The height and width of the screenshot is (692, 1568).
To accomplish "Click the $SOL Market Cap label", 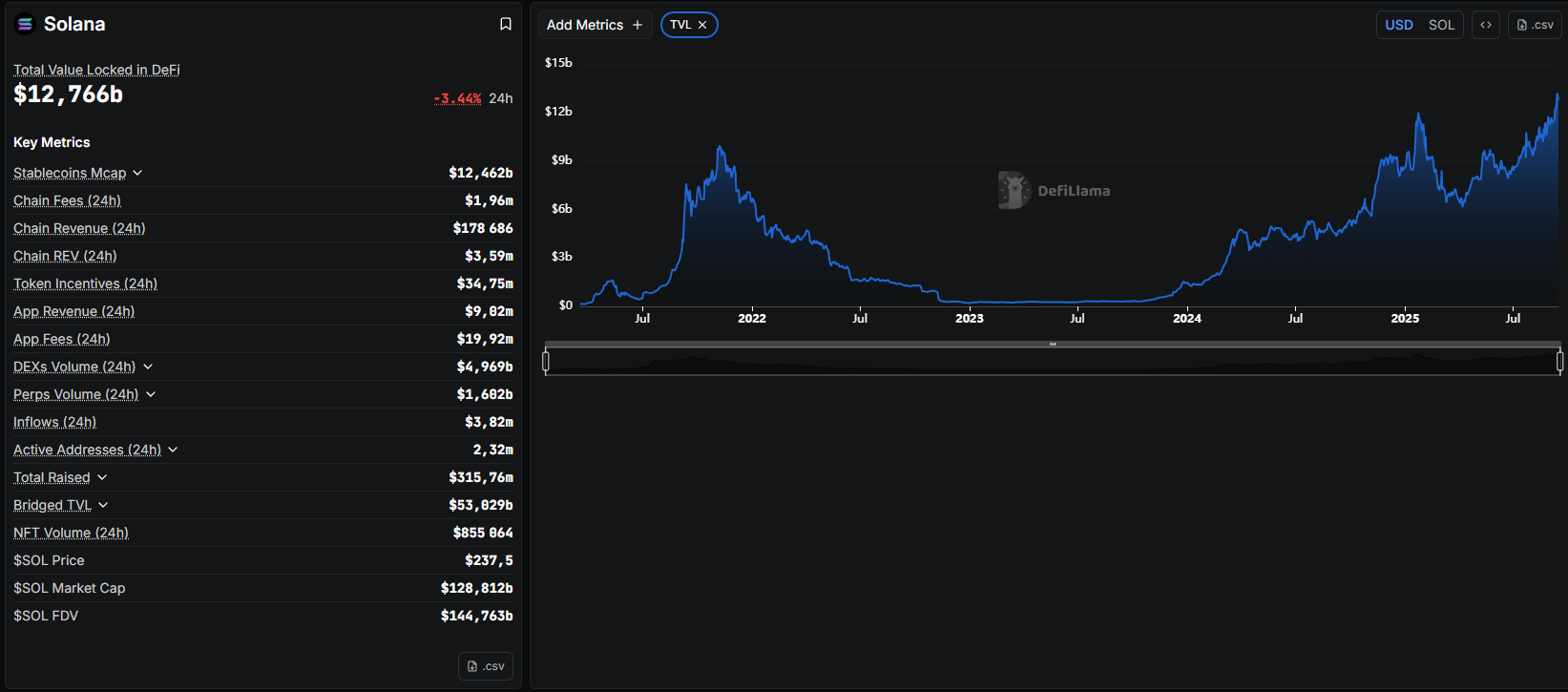I will coord(69,588).
